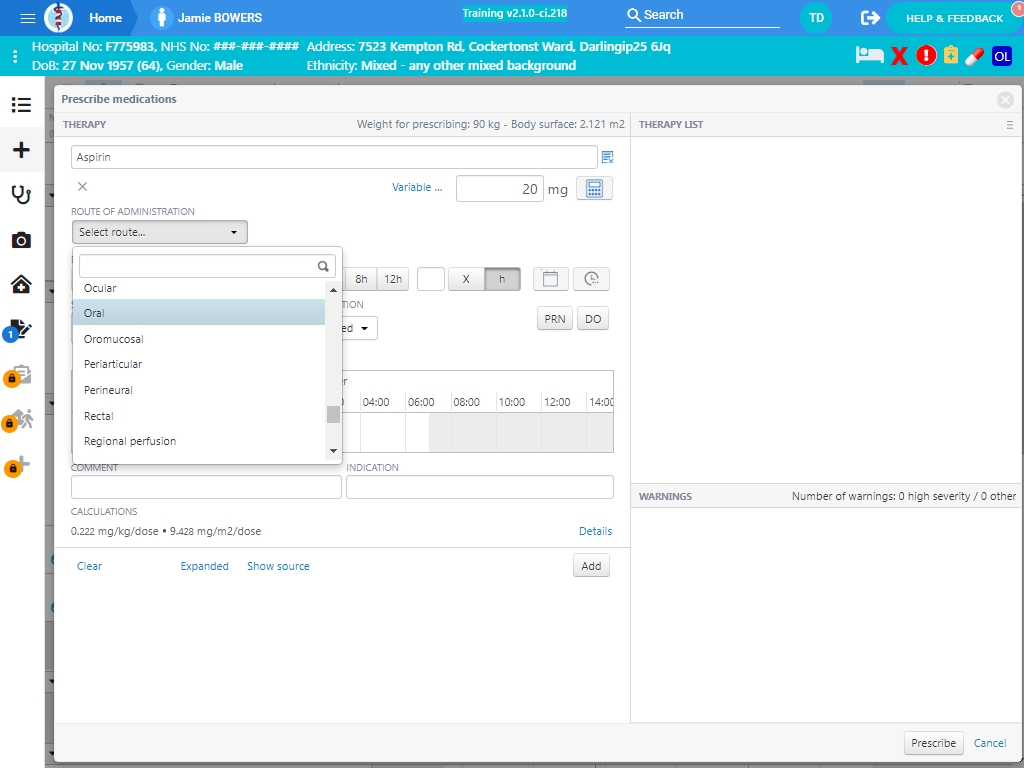Open the camera sidebar icon
Screen dimensions: 1024x768
(21, 240)
